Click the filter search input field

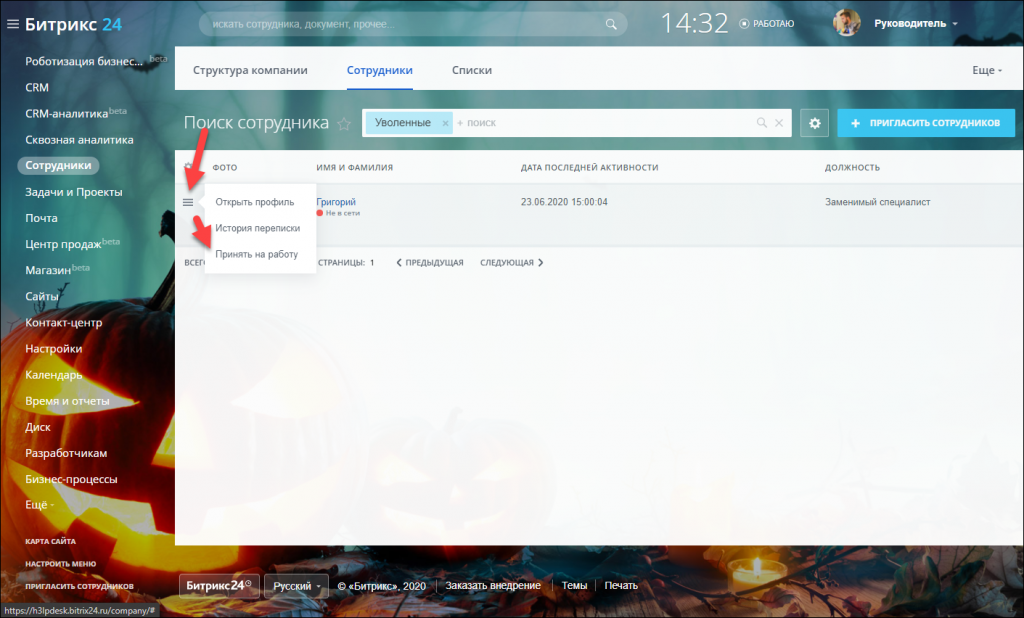(604, 123)
